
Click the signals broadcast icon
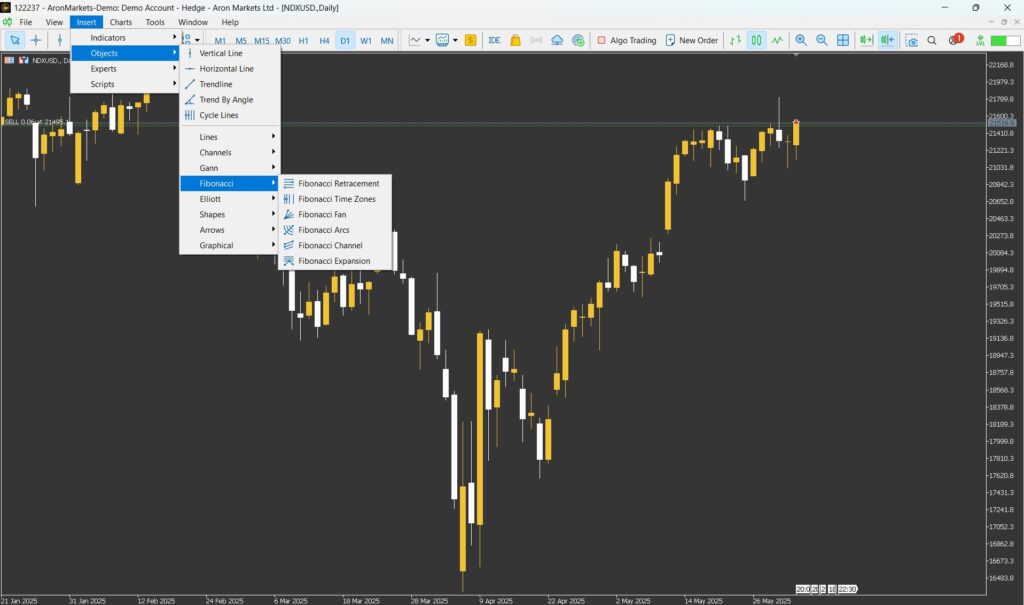pyautogui.click(x=536, y=40)
